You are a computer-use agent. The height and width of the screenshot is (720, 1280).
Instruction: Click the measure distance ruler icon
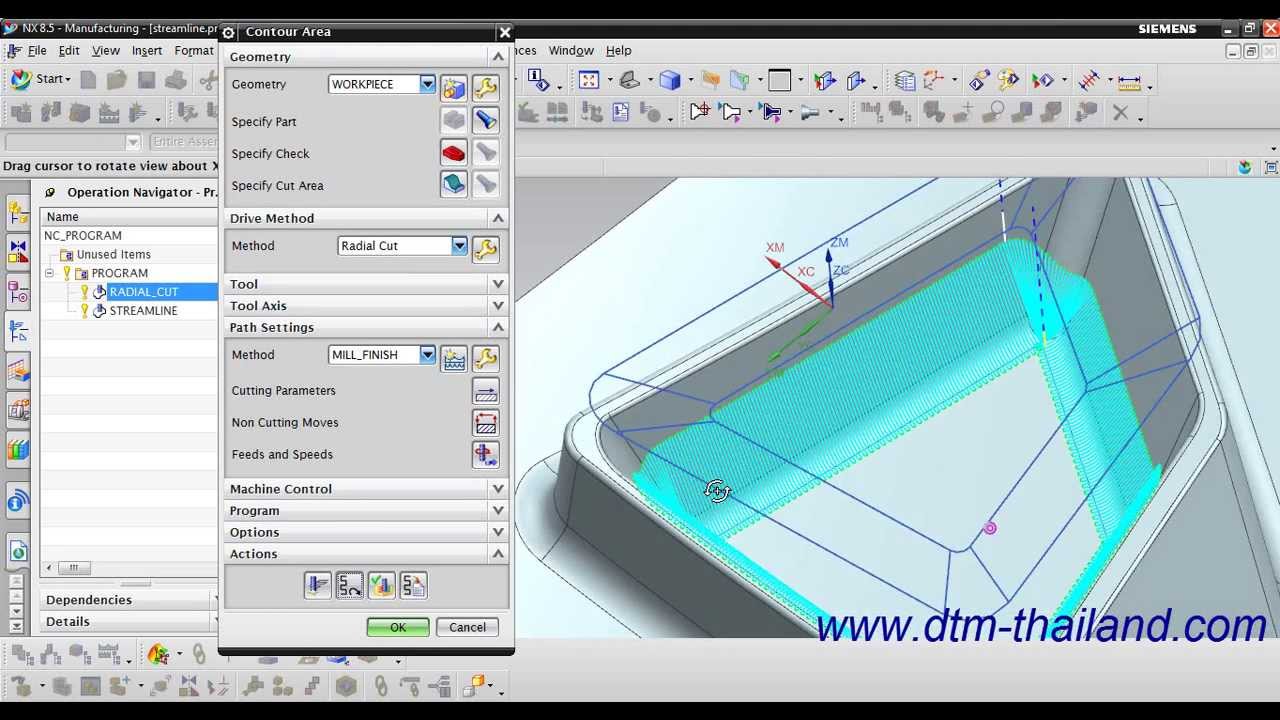[1130, 80]
